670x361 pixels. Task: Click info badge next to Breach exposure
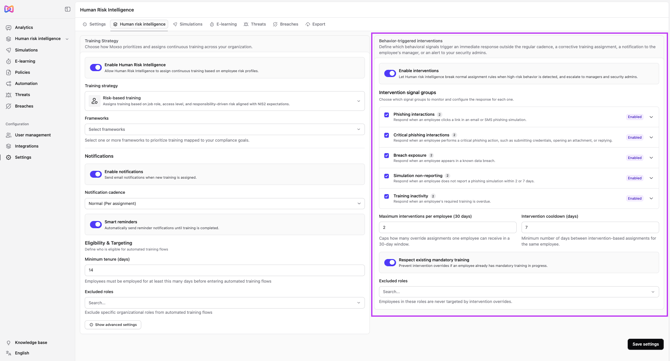pyautogui.click(x=431, y=156)
